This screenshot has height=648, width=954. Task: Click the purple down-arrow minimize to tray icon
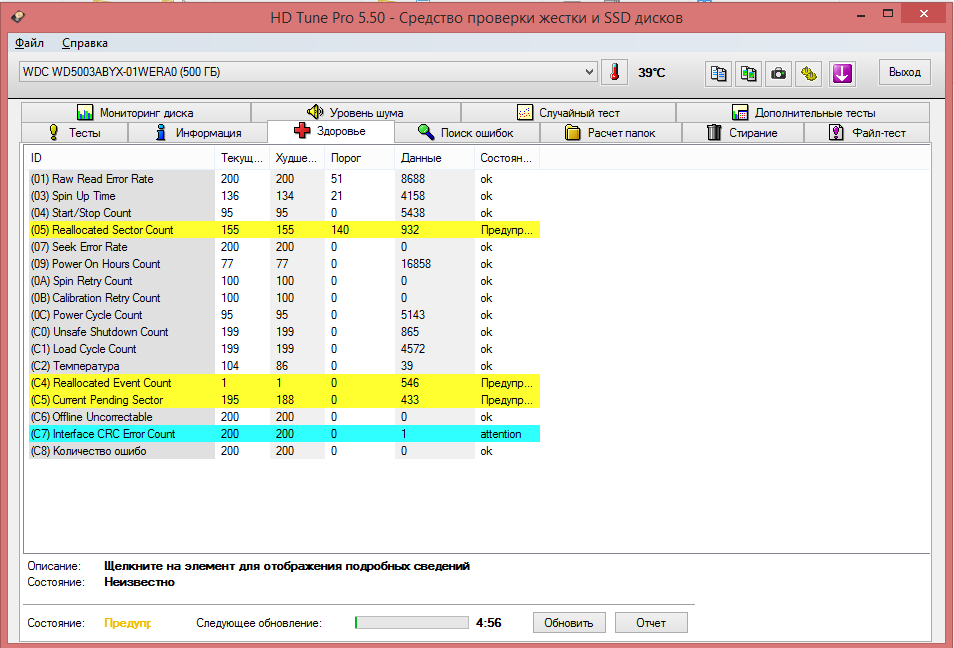(842, 74)
